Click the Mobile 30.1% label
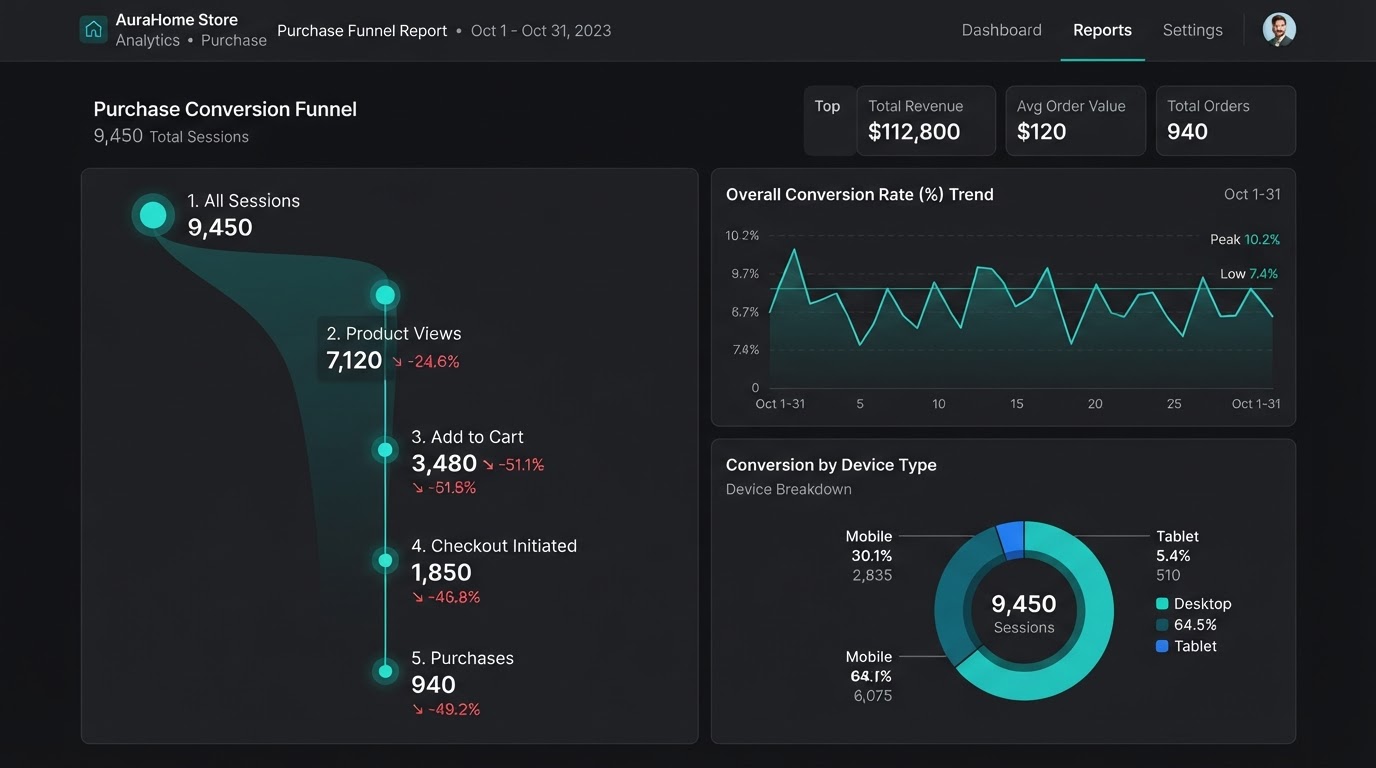This screenshot has height=768, width=1376. (869, 546)
